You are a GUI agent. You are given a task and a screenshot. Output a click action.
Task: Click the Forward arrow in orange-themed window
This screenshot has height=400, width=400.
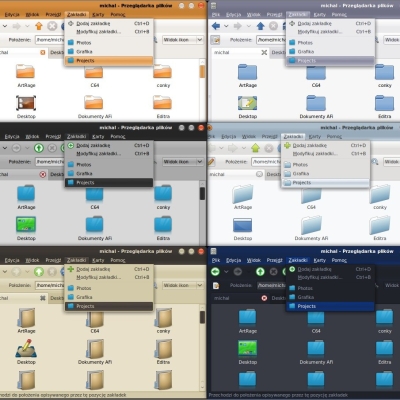16,26
